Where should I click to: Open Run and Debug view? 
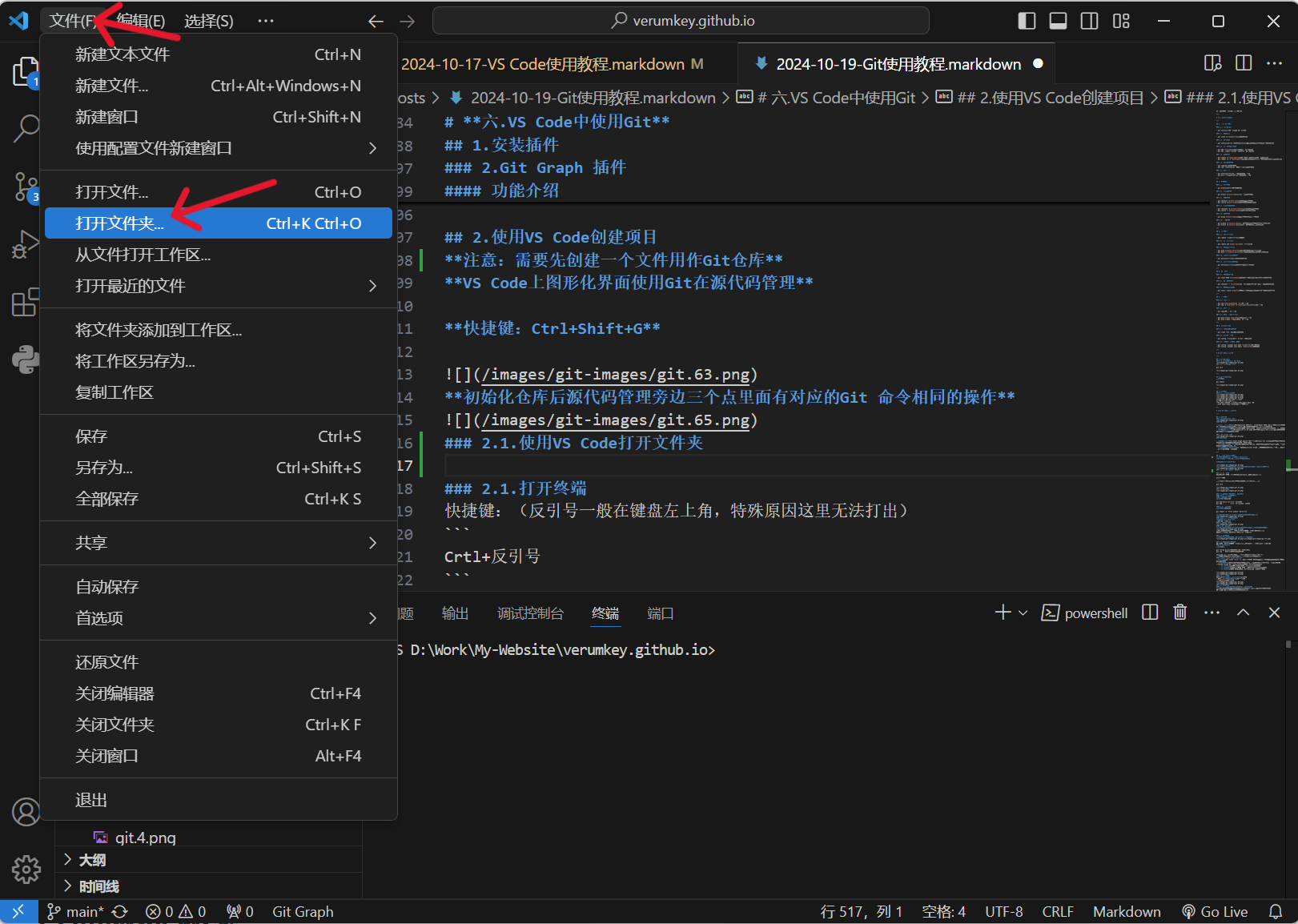pyautogui.click(x=26, y=244)
